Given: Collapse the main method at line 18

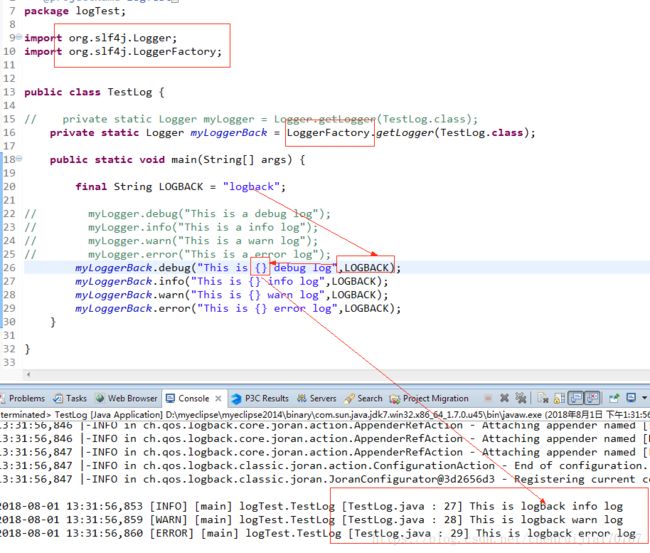Looking at the screenshot, I should [19, 159].
